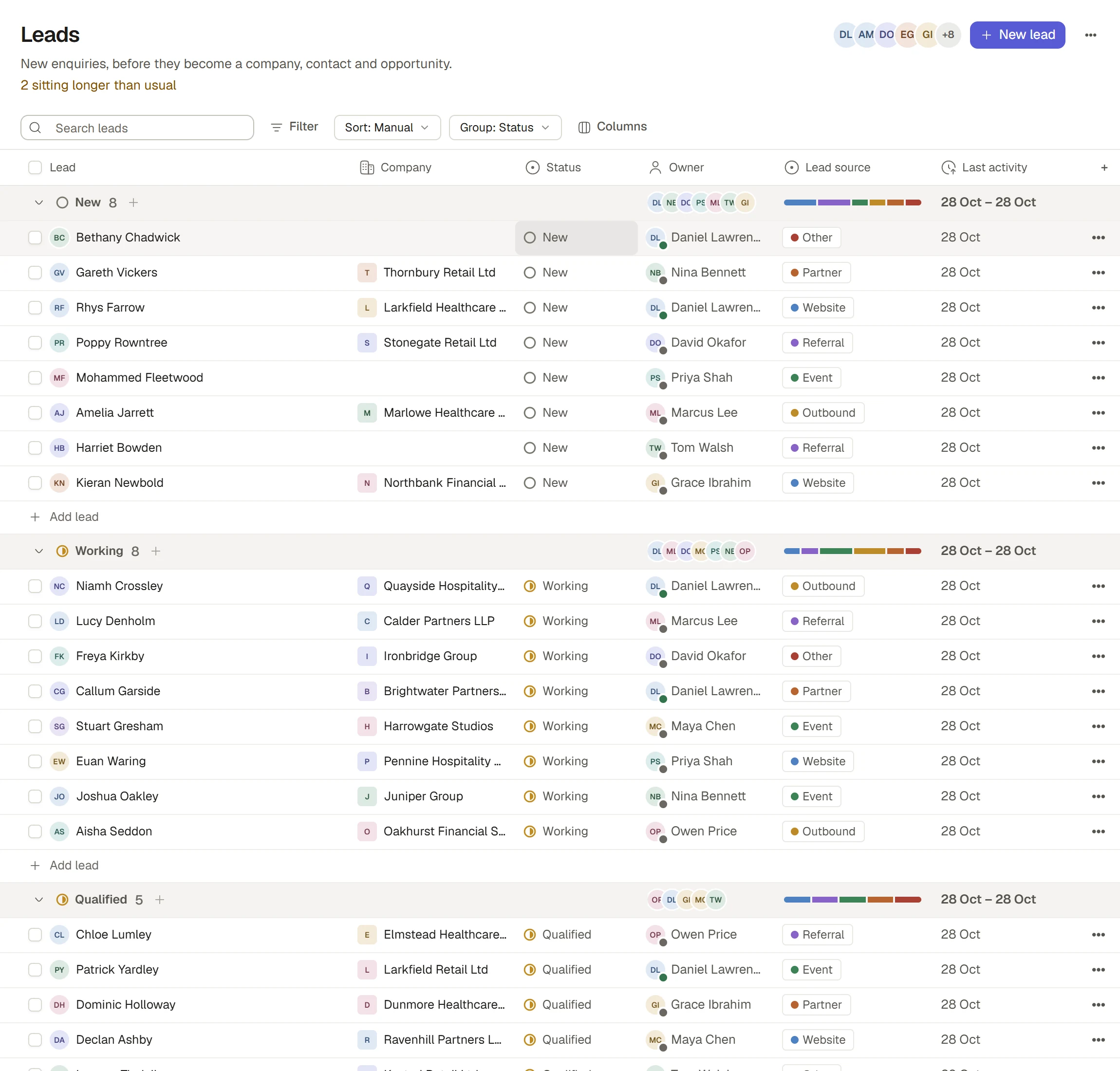The width and height of the screenshot is (1120, 1071).
Task: Click the Company column header
Action: 395,167
